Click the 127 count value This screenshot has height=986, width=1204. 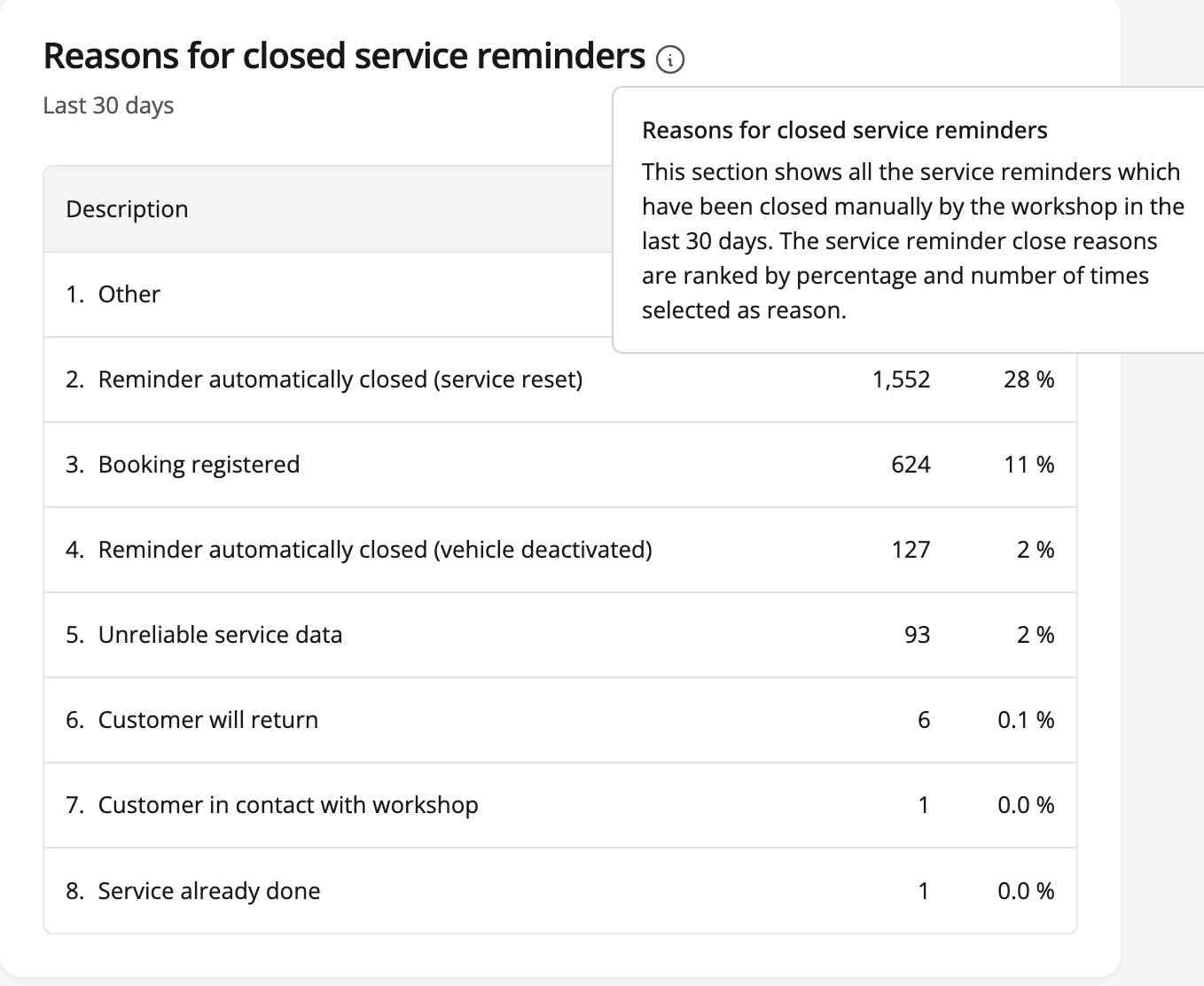click(x=911, y=550)
